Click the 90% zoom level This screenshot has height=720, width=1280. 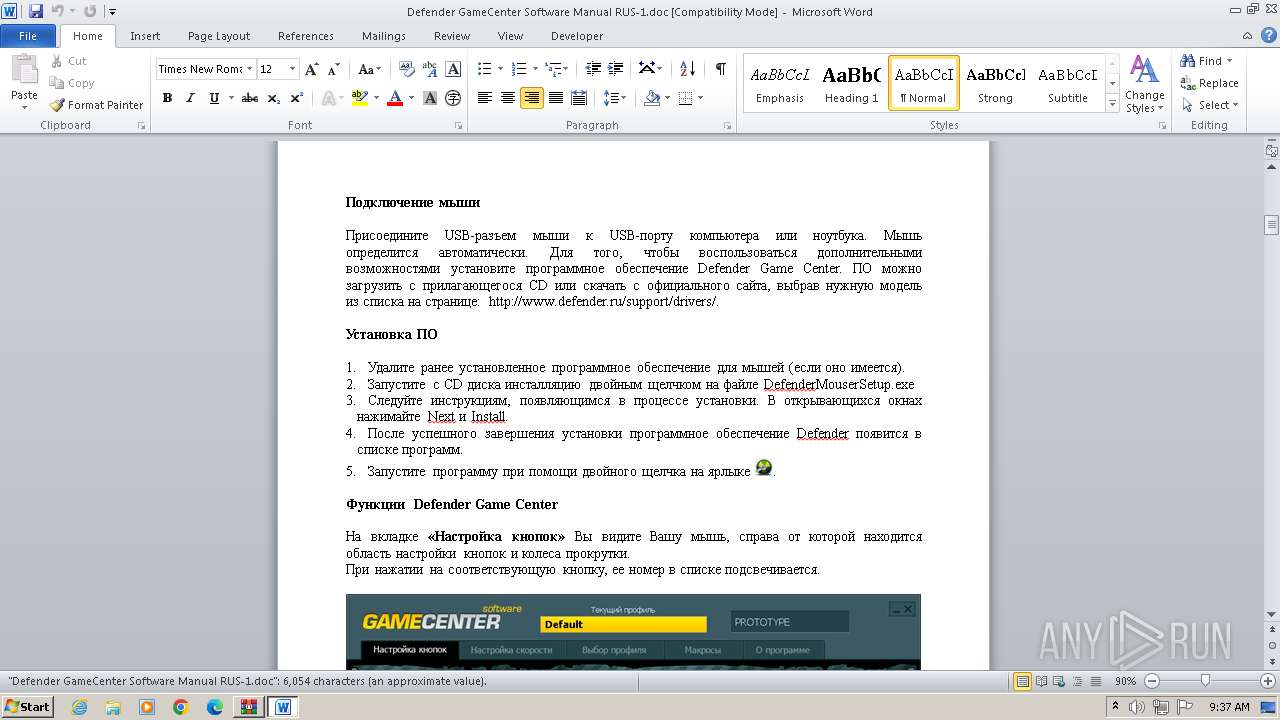(1125, 681)
